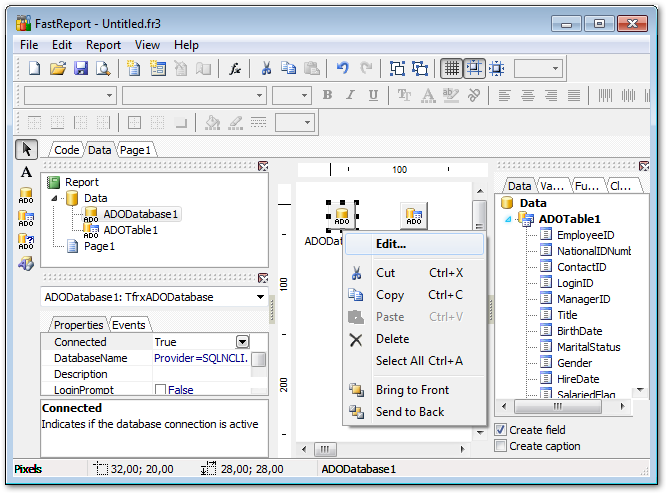
Task: Choose Bring to Front in context menu
Action: pyautogui.click(x=414, y=390)
